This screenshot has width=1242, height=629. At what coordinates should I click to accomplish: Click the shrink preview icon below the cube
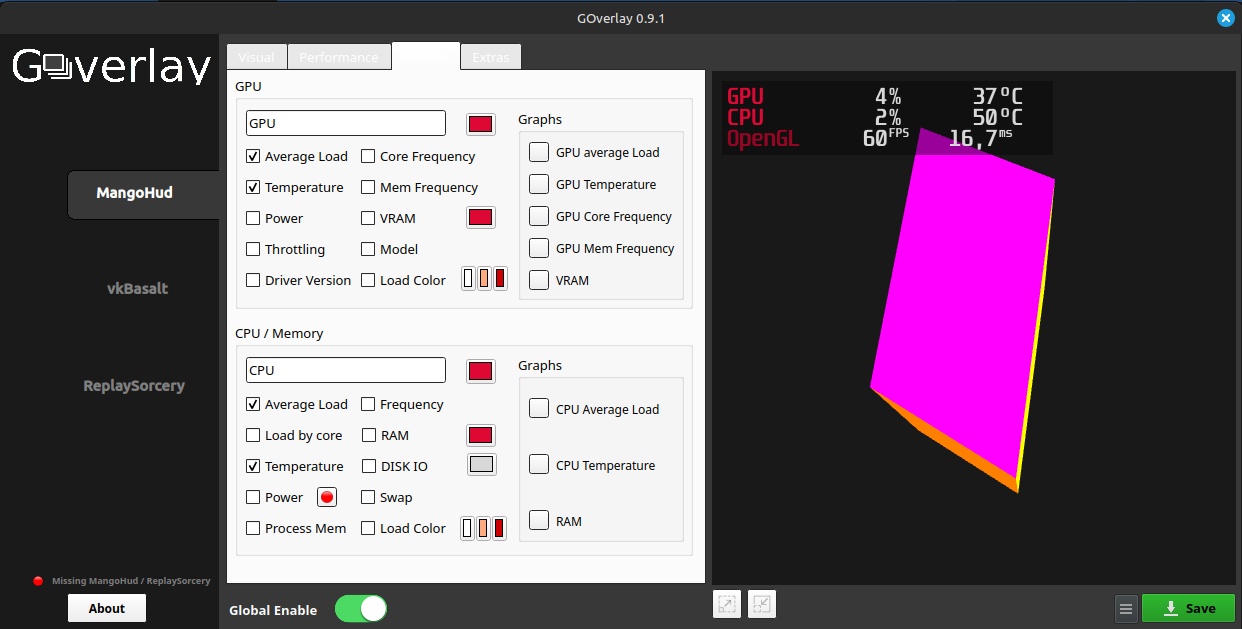762,604
